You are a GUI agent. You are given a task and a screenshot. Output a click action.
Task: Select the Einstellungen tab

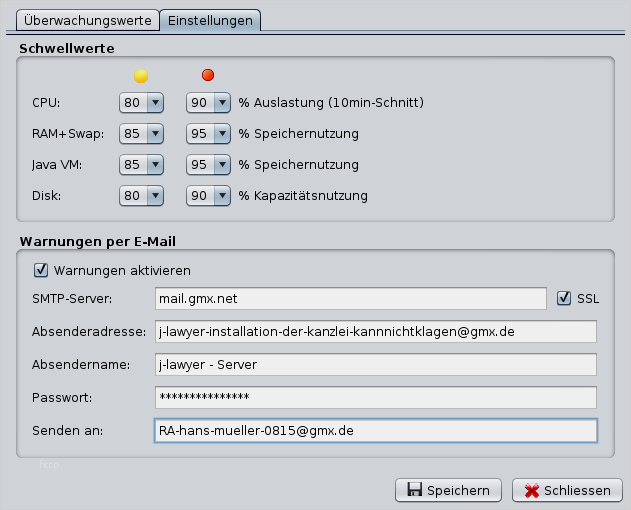pos(210,20)
